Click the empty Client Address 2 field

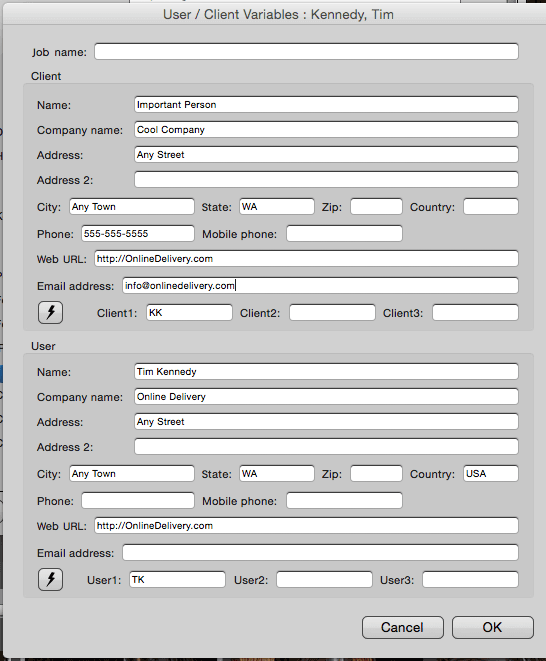click(326, 180)
